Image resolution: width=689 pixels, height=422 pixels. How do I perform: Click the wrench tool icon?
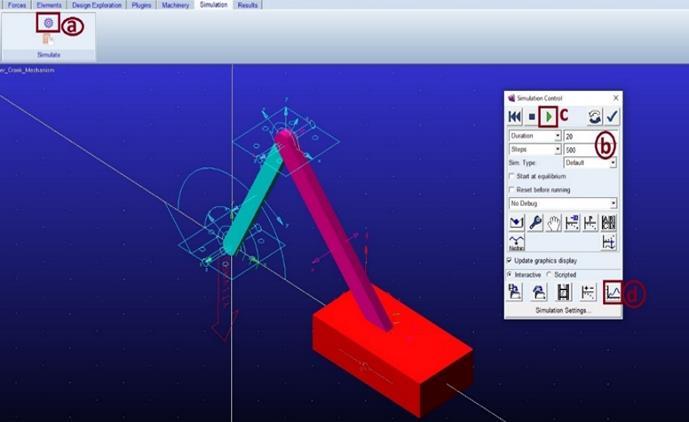pos(535,223)
